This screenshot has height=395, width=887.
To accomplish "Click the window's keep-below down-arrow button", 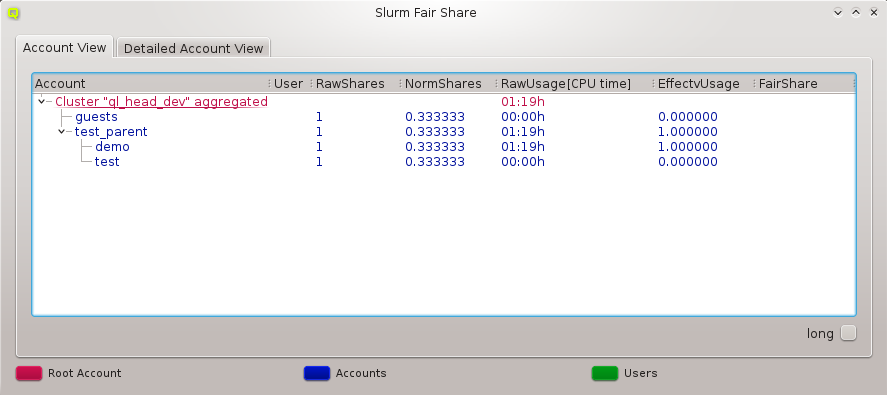I will [x=839, y=12].
